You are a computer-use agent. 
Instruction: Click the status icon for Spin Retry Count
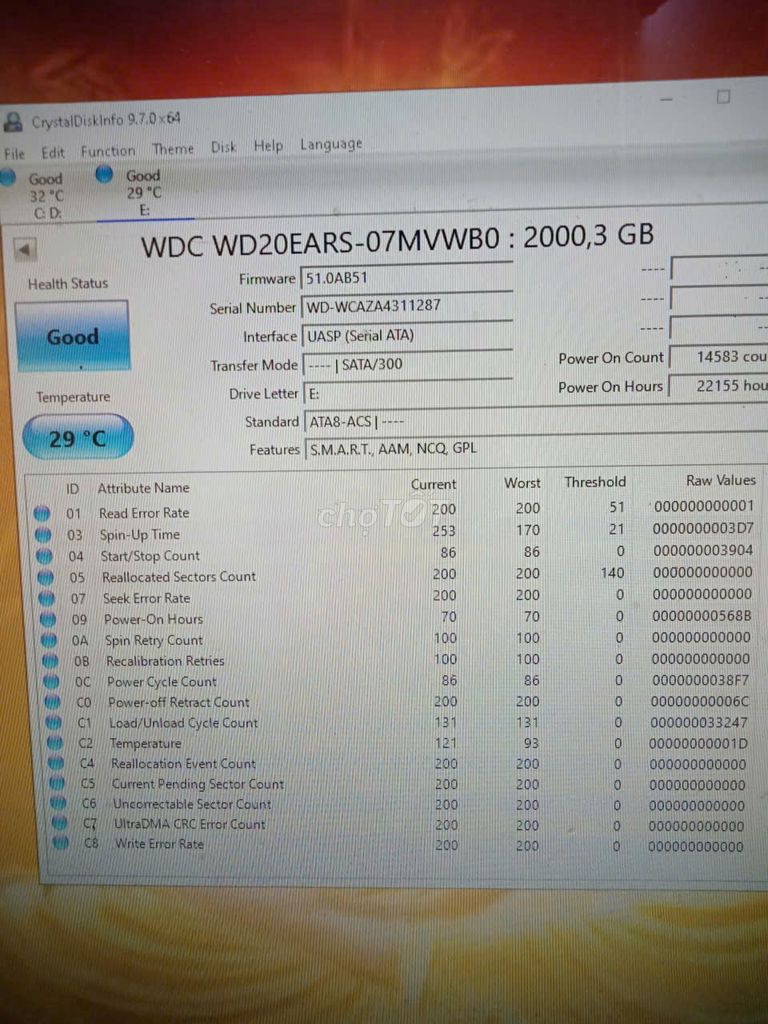pyautogui.click(x=50, y=641)
